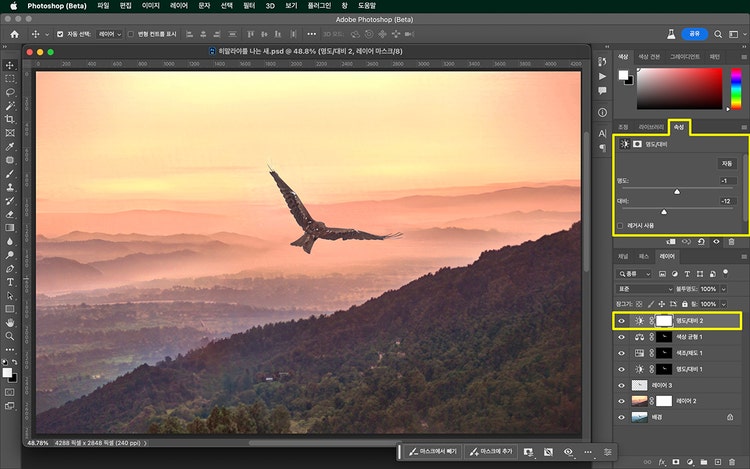Uncheck the 자동 선택 checkbox
Image resolution: width=750 pixels, height=469 pixels.
[60, 34]
